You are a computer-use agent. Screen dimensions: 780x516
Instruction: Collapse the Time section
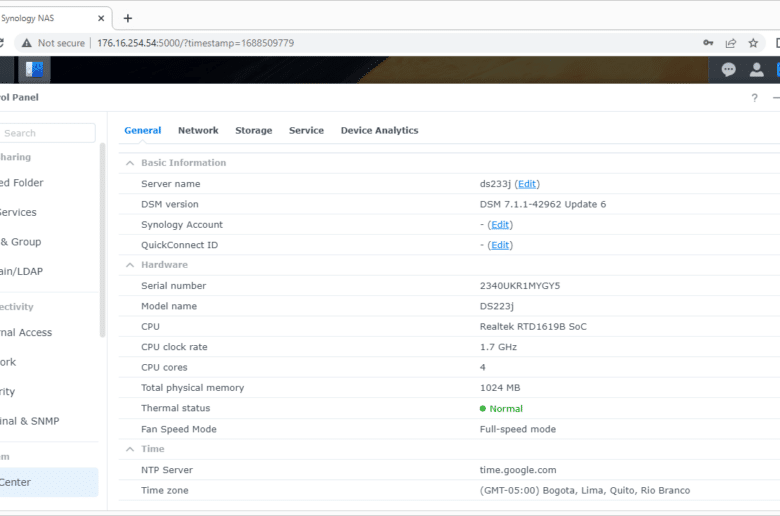tap(130, 449)
